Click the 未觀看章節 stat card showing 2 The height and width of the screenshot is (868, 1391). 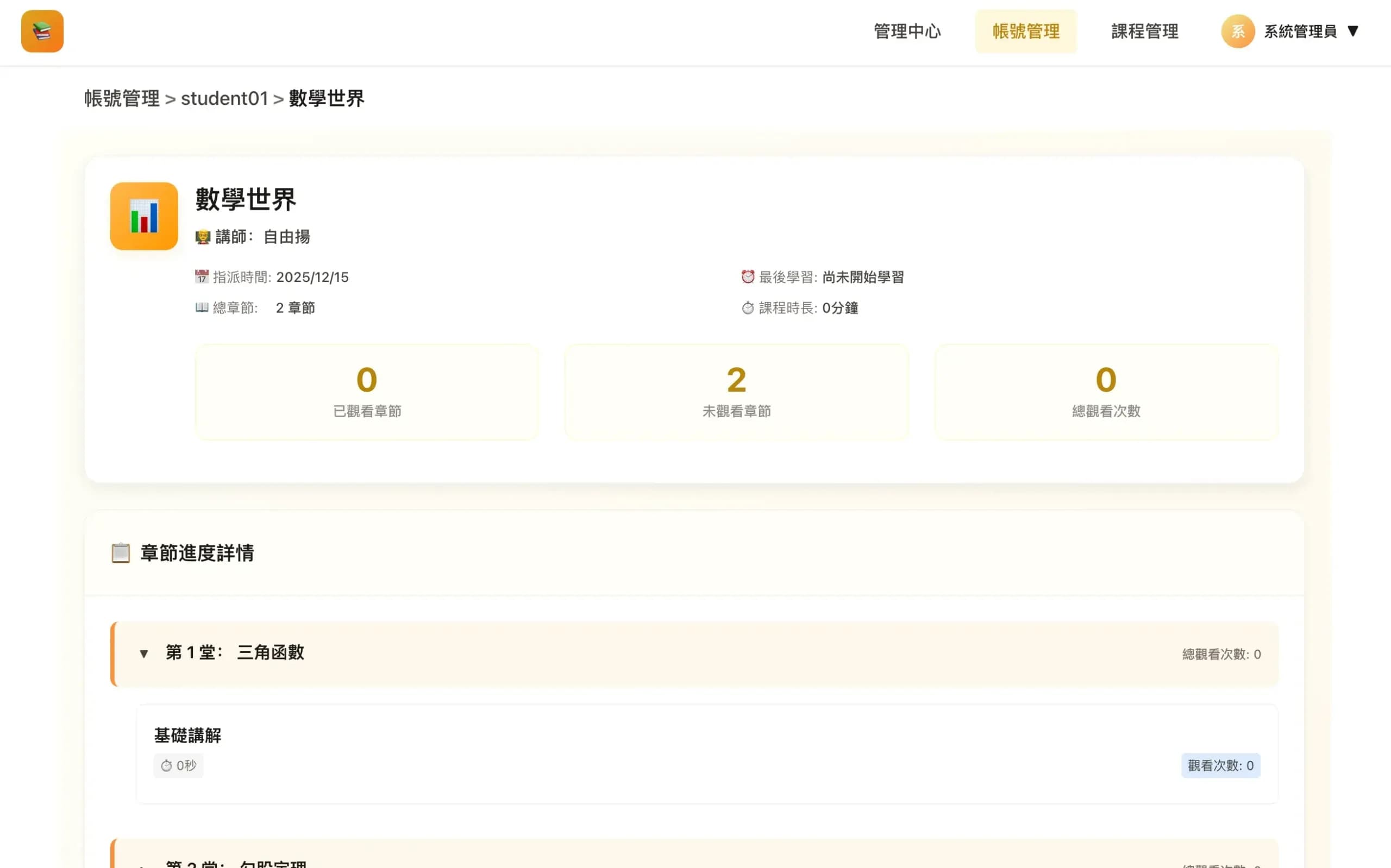point(736,392)
